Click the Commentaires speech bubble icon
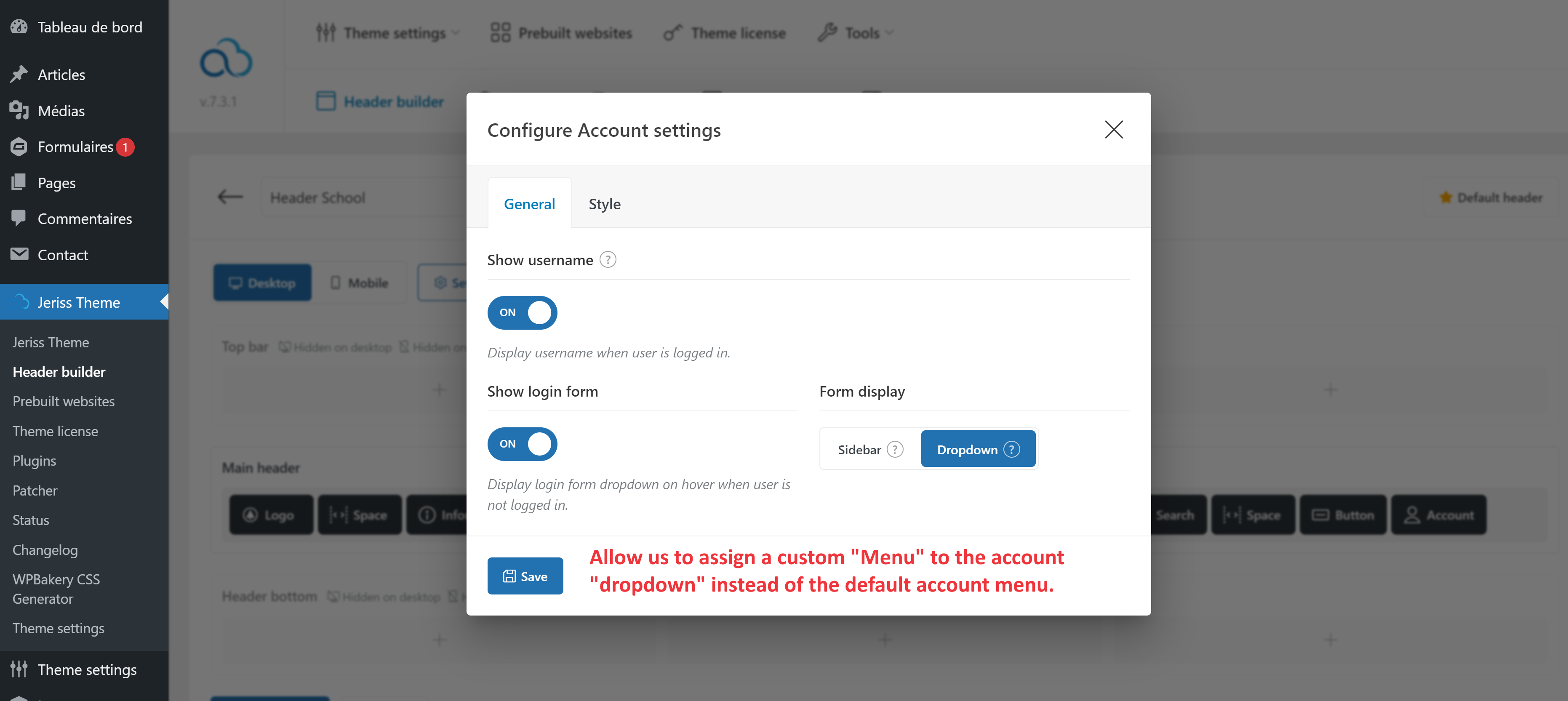The image size is (1568, 701). point(19,218)
